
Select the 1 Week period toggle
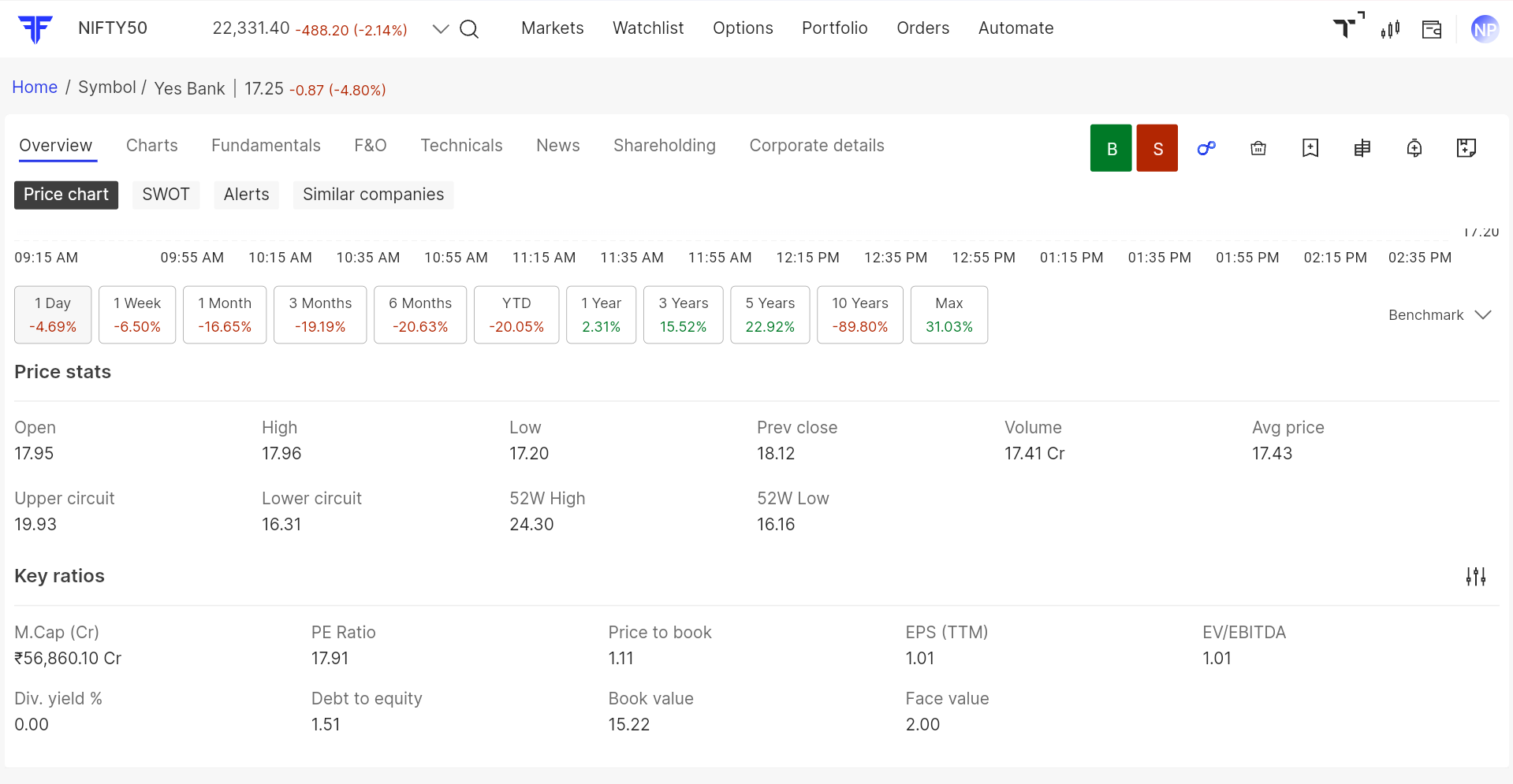click(137, 314)
